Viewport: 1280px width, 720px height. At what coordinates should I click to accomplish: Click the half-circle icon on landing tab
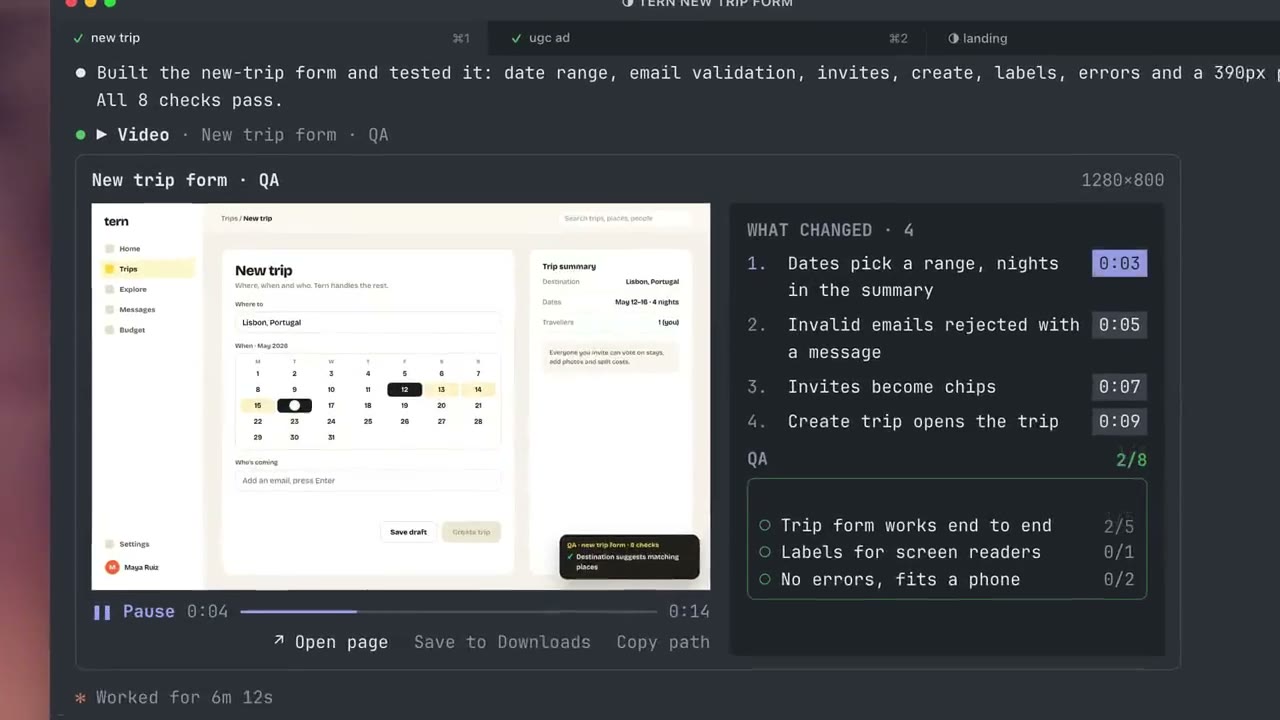(x=953, y=38)
